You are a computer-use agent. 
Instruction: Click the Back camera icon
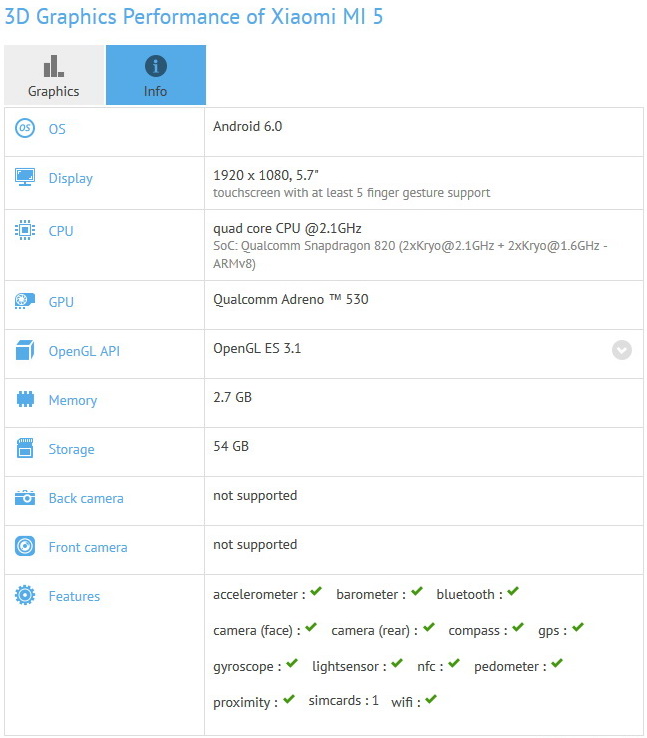click(x=25, y=497)
